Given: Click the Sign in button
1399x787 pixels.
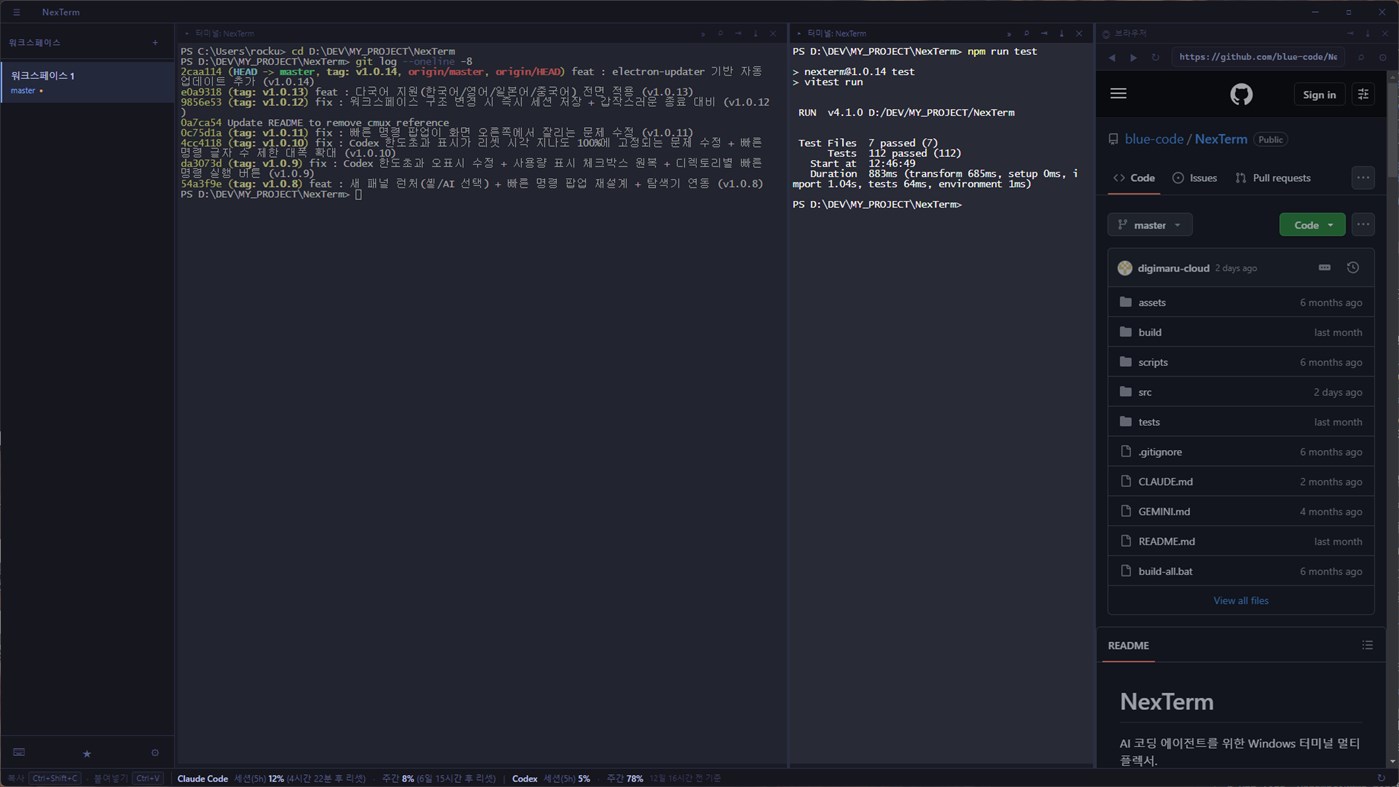Looking at the screenshot, I should coord(1319,94).
